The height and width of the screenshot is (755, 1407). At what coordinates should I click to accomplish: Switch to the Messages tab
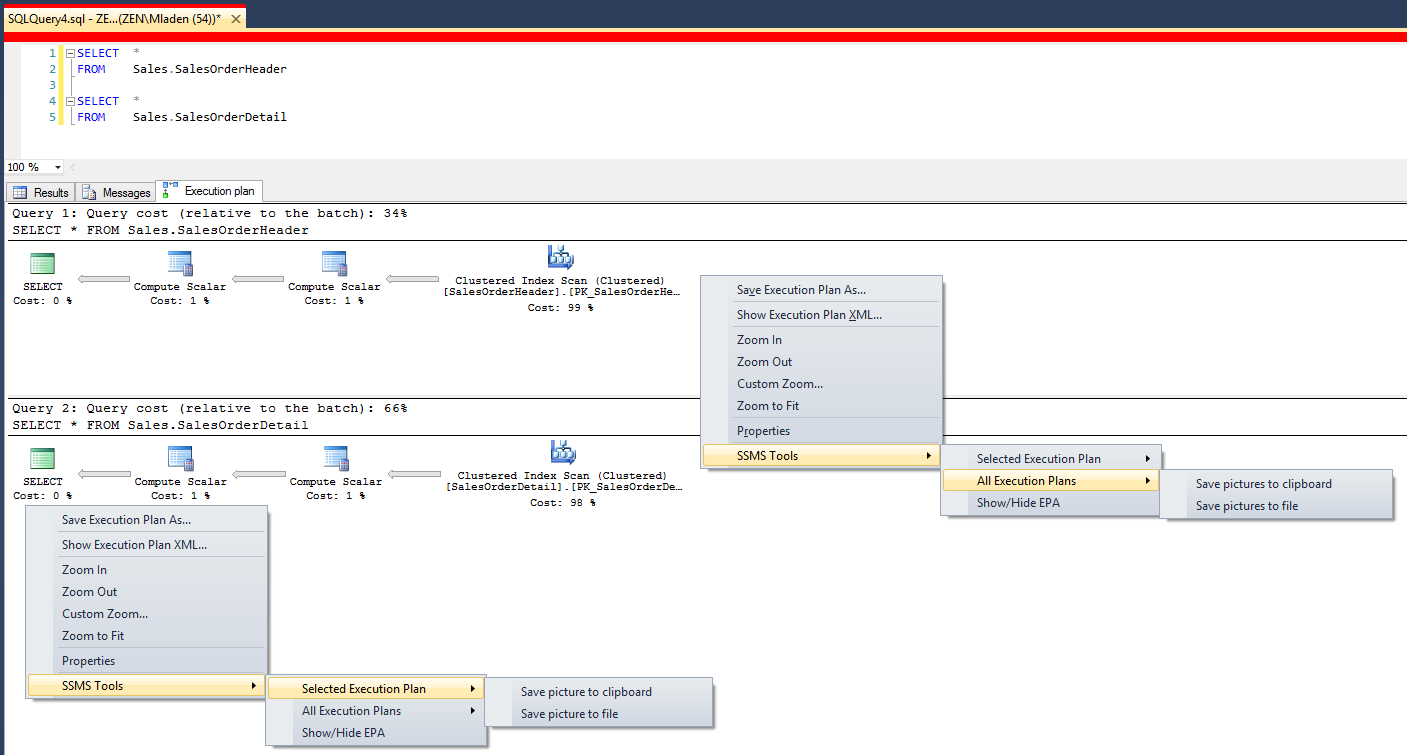[117, 192]
